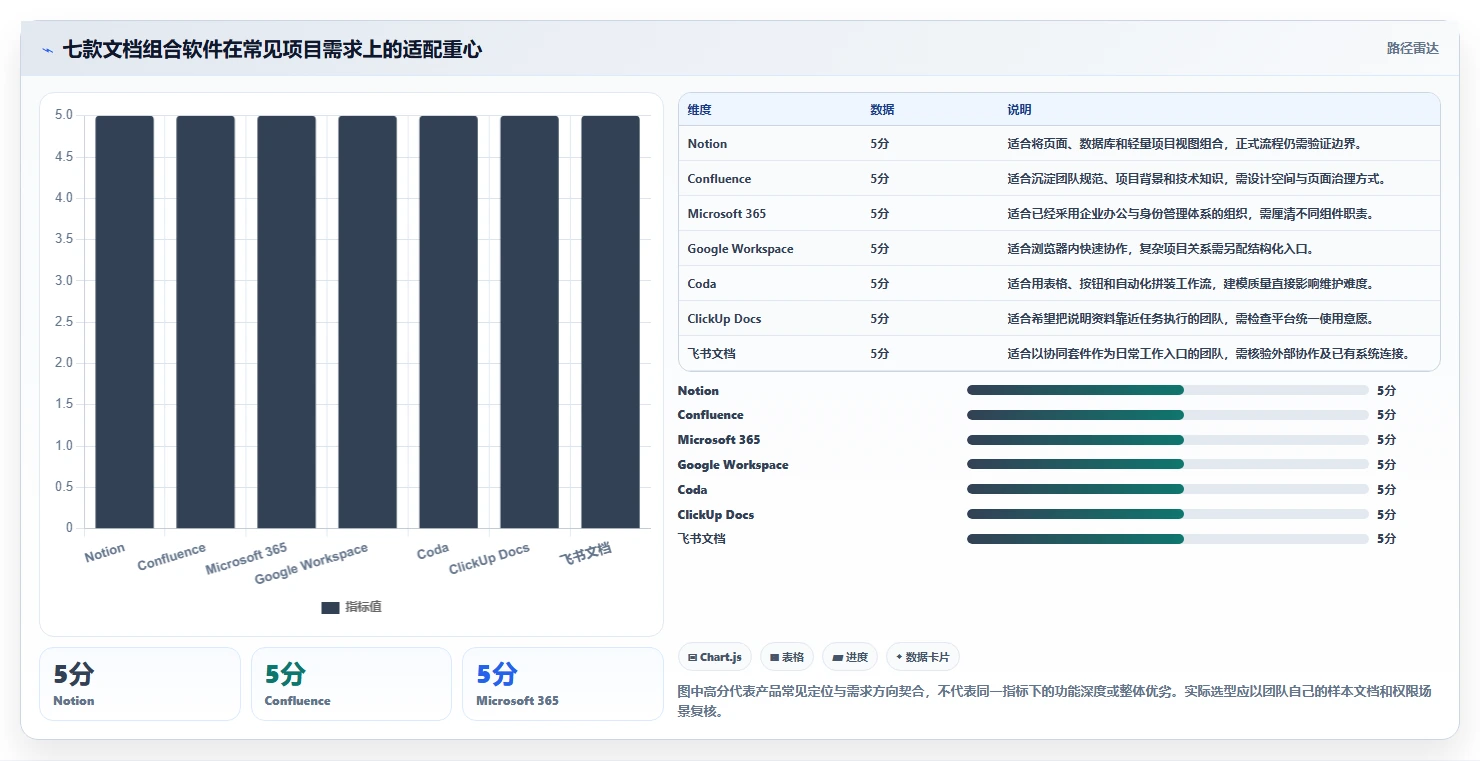1480x761 pixels.
Task: Click the Coda bar in the chart
Action: (x=449, y=322)
